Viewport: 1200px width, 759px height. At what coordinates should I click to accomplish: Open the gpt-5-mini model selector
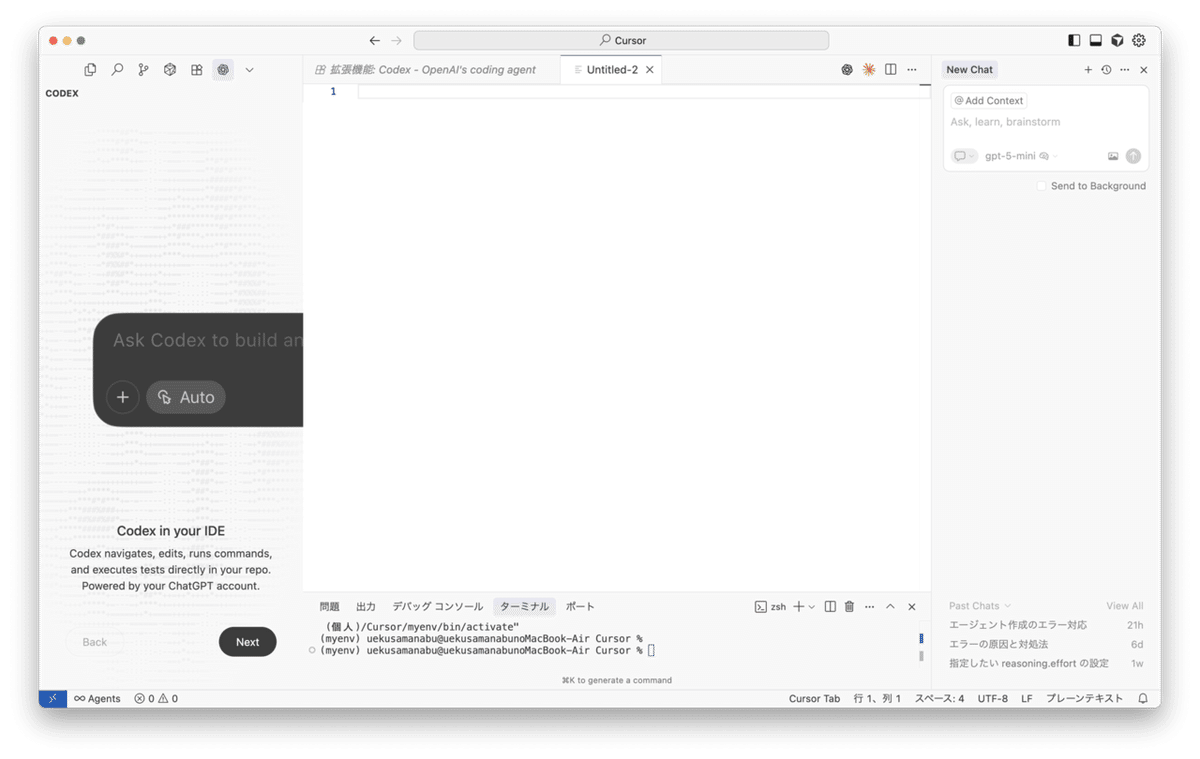(1010, 156)
